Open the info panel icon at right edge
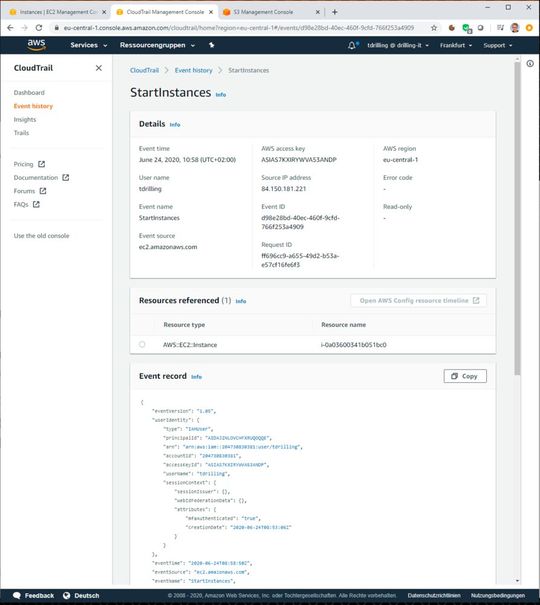 [x=530, y=64]
